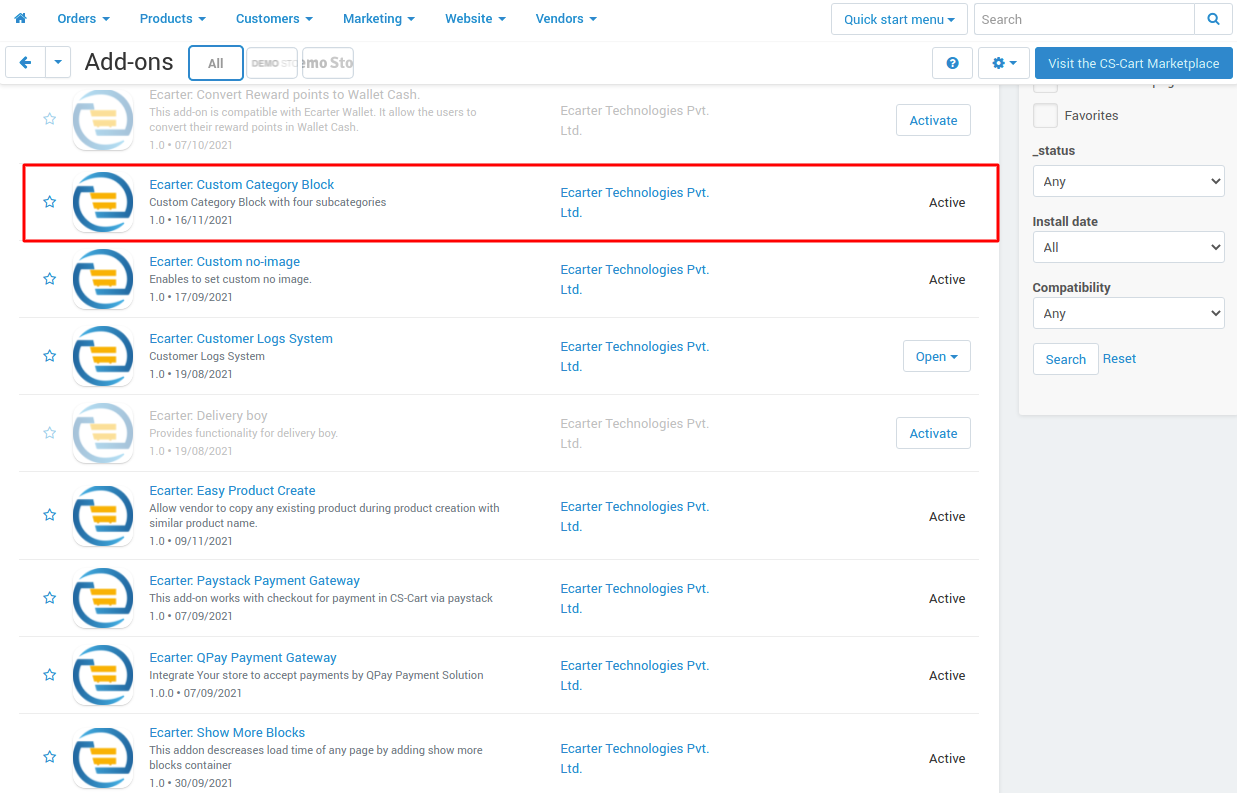The width and height of the screenshot is (1237, 793).
Task: Click Active status of Paystack Payment Gateway
Action: (947, 598)
